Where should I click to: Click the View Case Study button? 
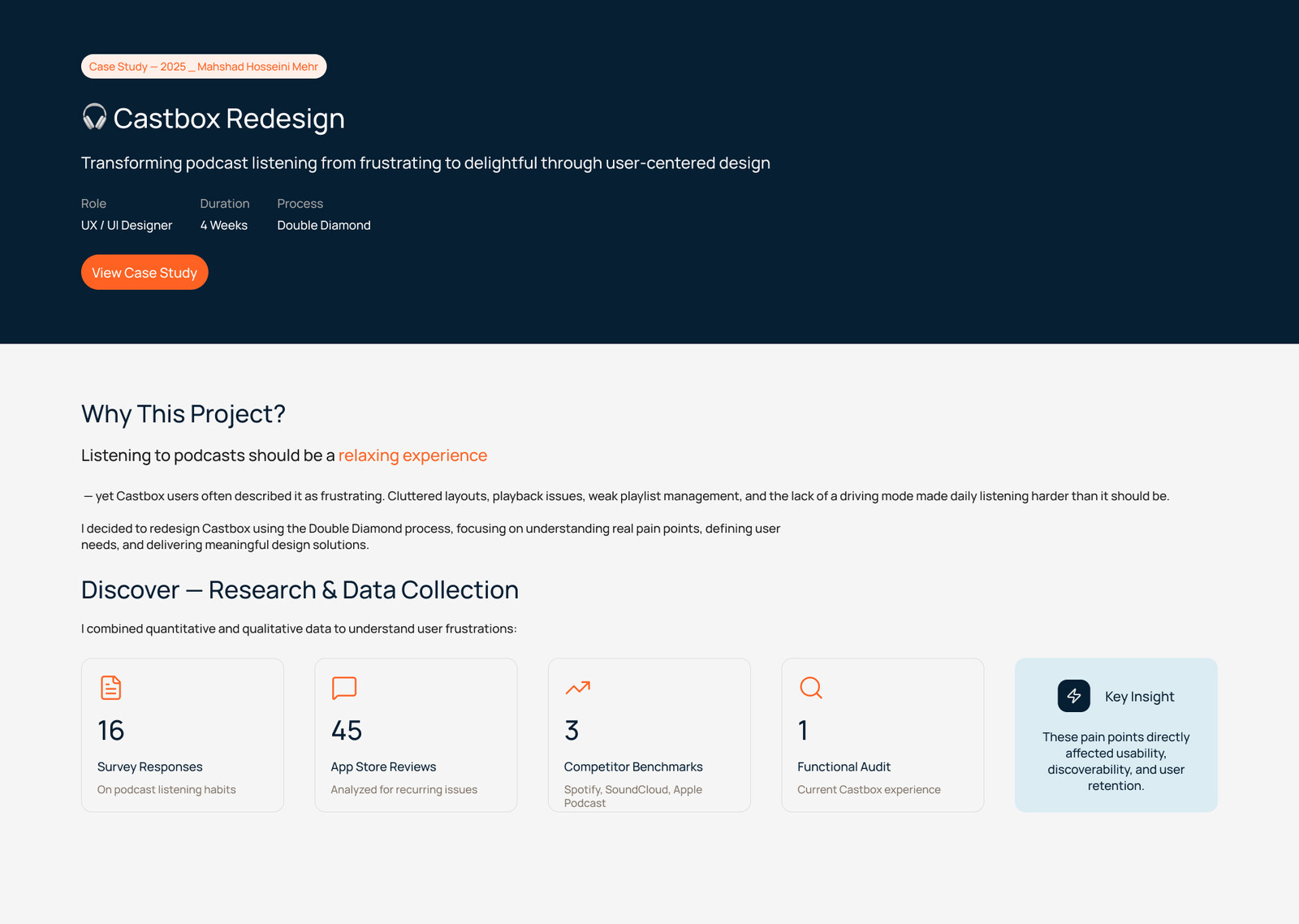tap(145, 272)
